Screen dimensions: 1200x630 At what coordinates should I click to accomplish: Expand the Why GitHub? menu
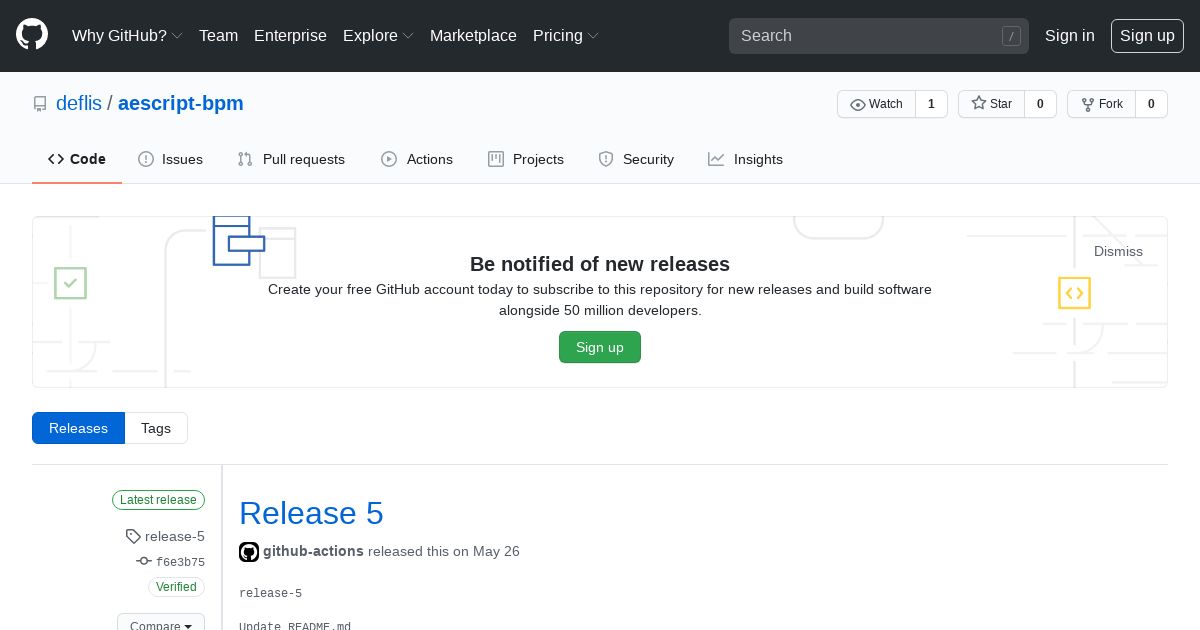127,35
